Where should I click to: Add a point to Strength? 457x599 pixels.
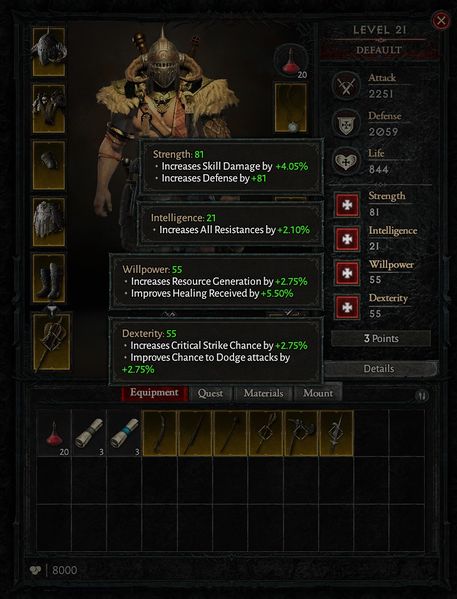point(347,205)
